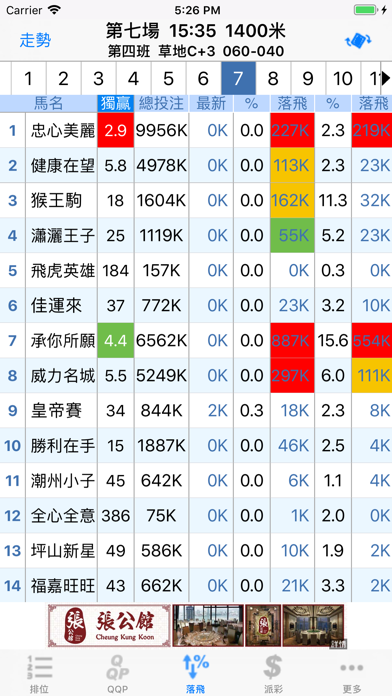Tap the 馬名 column header
Screen dimensions: 392x696
point(49,104)
